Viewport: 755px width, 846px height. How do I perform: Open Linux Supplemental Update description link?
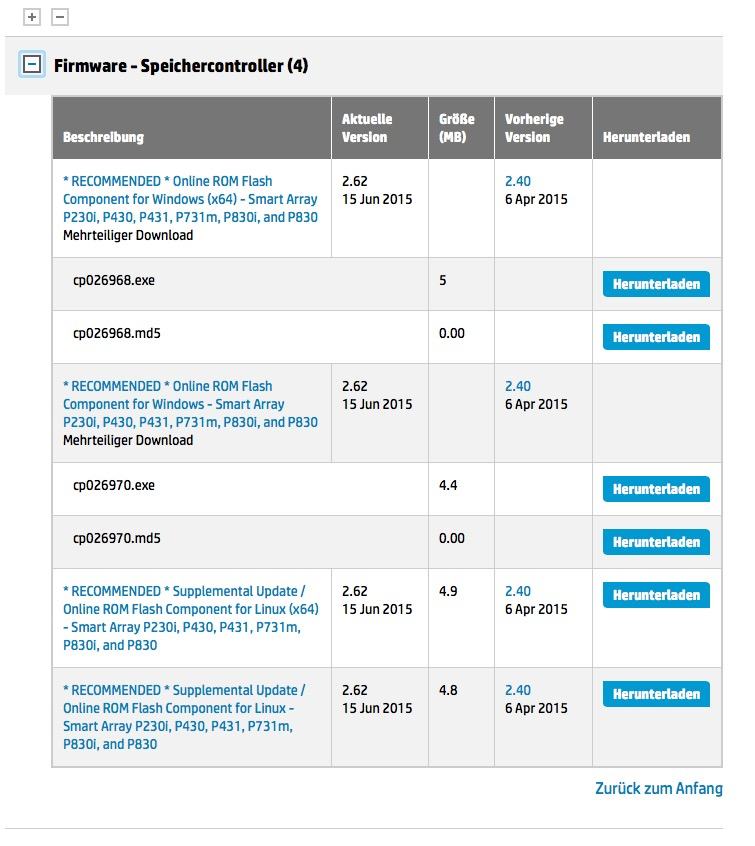point(184,717)
